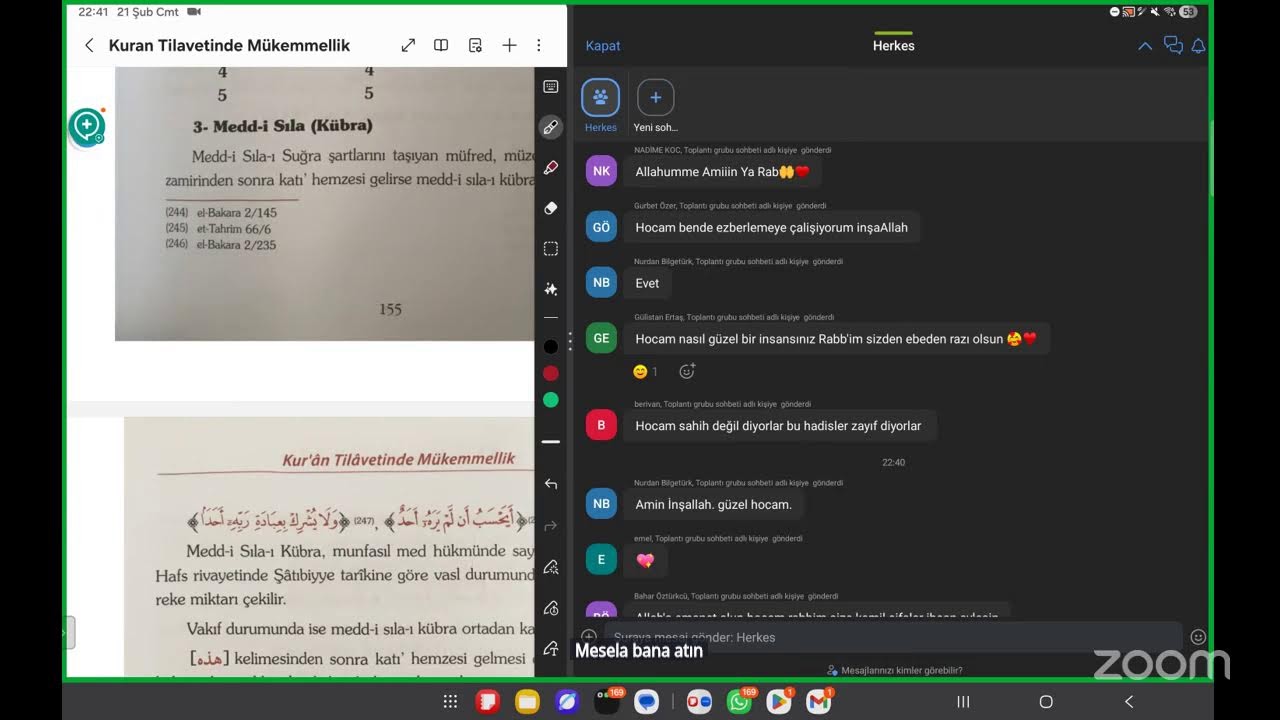Expand the note to full screen
This screenshot has height=720, width=1280.
pyautogui.click(x=408, y=45)
